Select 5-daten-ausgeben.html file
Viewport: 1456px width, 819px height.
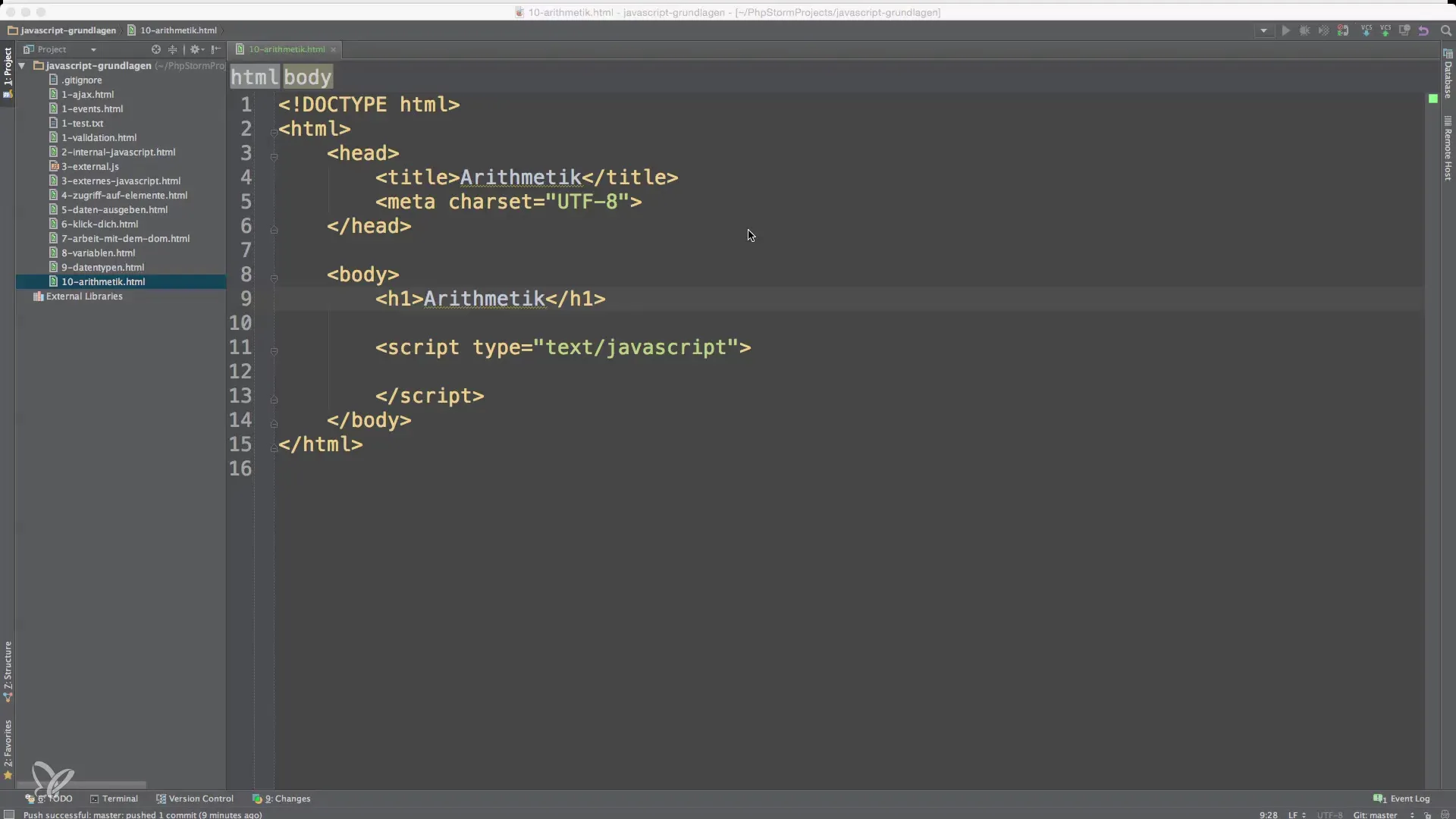114,209
